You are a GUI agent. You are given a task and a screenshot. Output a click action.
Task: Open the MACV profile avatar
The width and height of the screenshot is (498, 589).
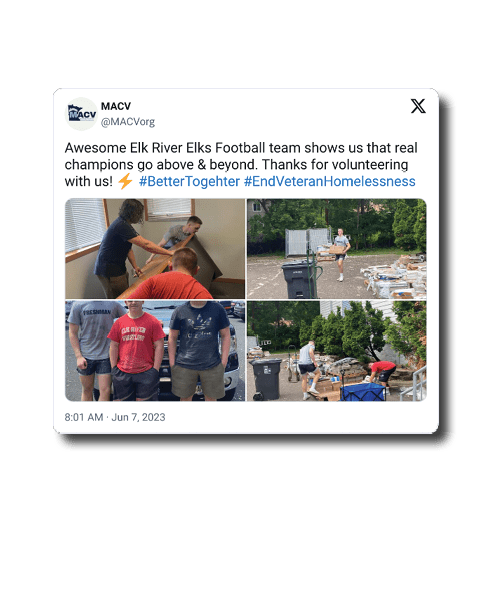[81, 114]
